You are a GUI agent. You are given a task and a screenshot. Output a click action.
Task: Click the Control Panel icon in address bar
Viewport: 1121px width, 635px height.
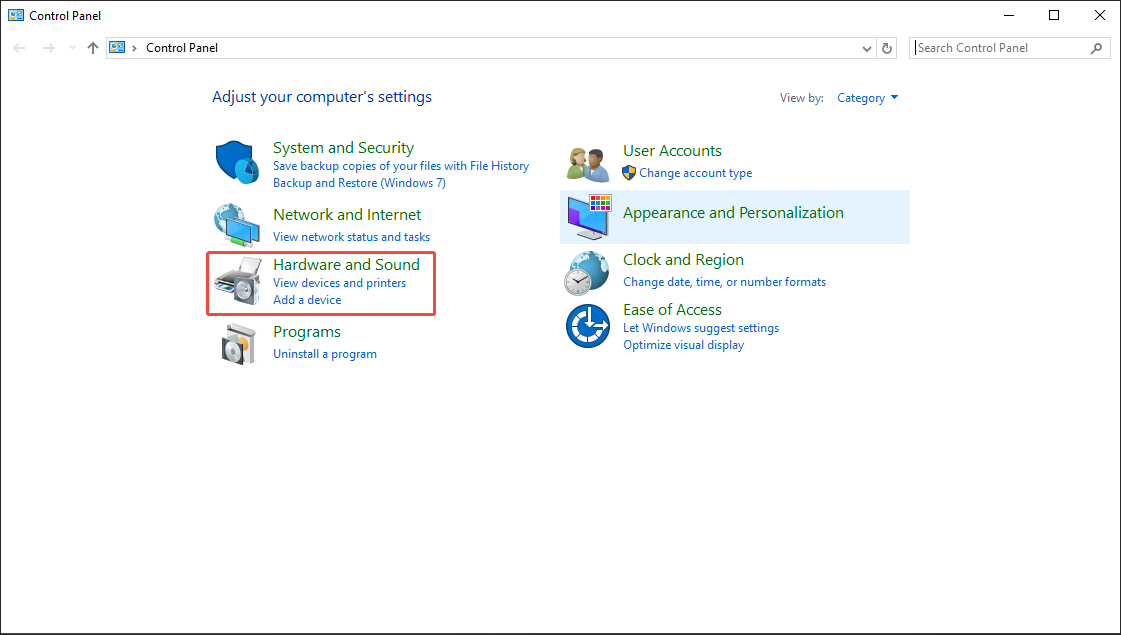(x=117, y=47)
